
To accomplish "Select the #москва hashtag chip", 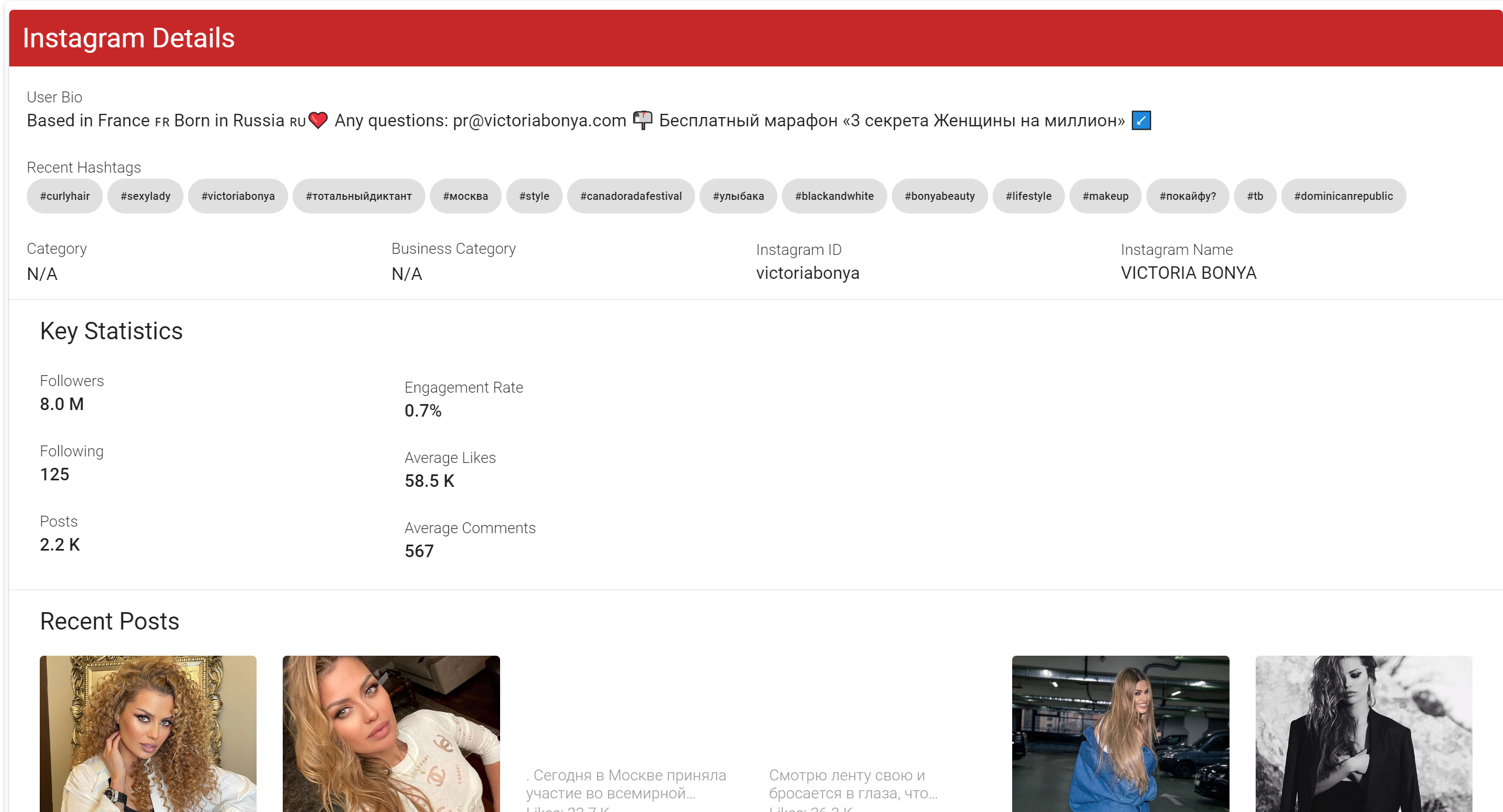I will [466, 196].
